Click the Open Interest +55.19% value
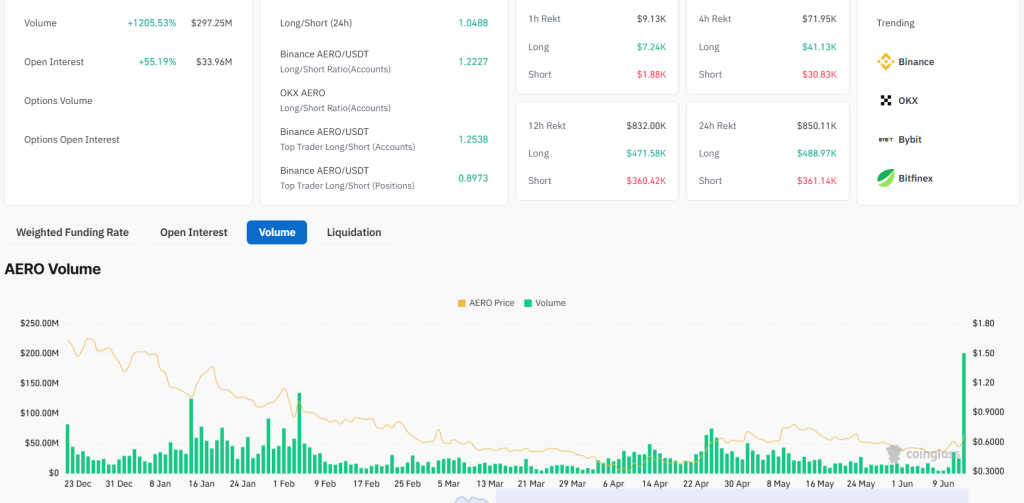 tap(157, 62)
